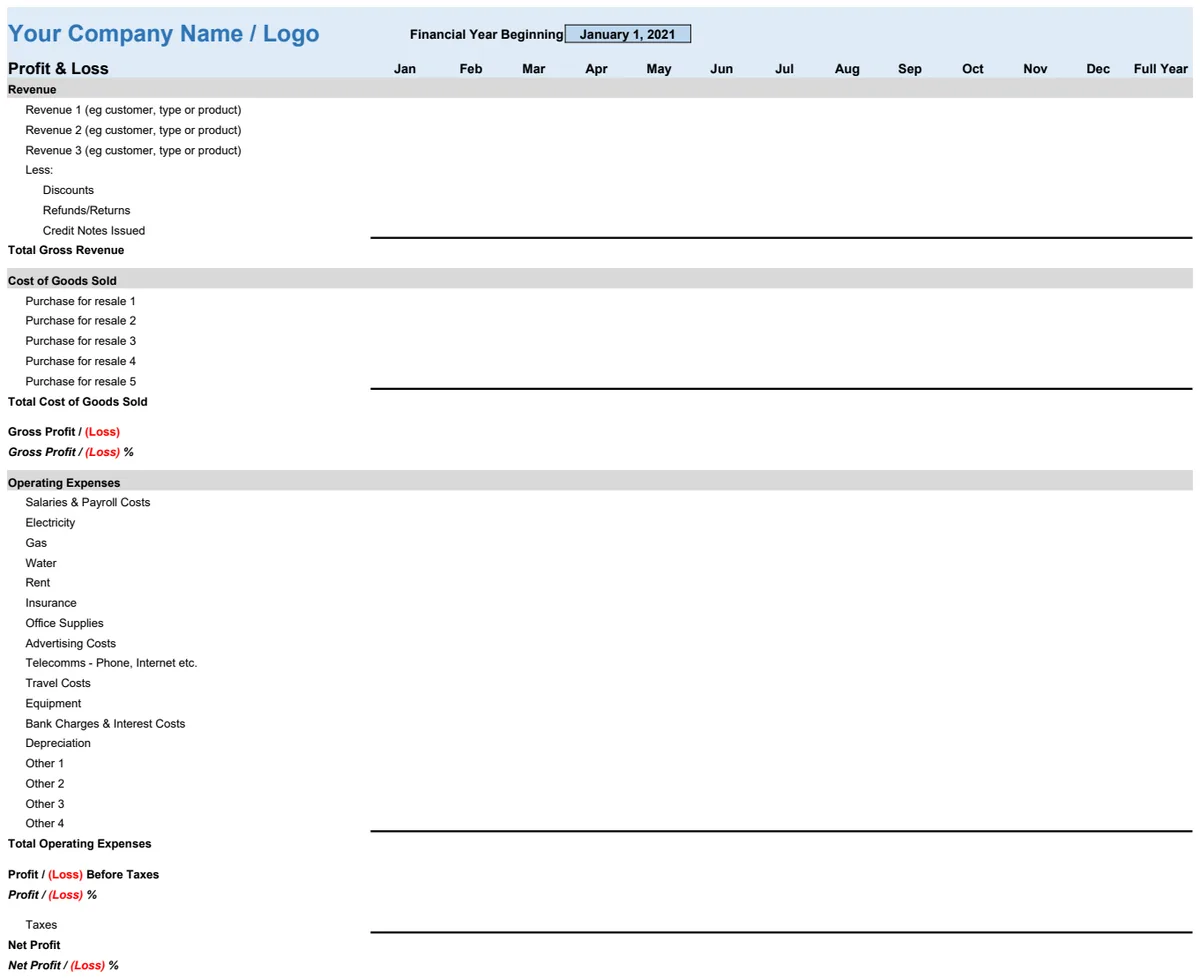This screenshot has height=979, width=1200.
Task: Click the Dec column header
Action: click(x=1098, y=69)
